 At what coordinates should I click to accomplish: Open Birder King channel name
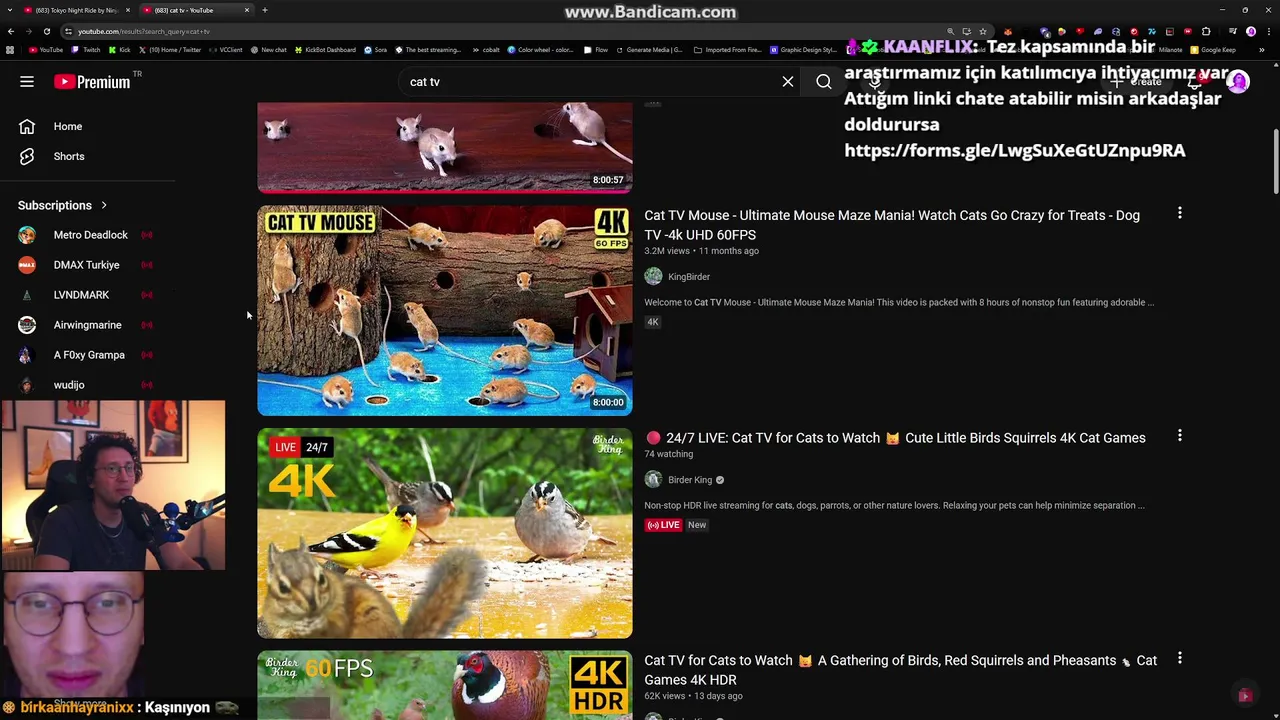pyautogui.click(x=690, y=480)
